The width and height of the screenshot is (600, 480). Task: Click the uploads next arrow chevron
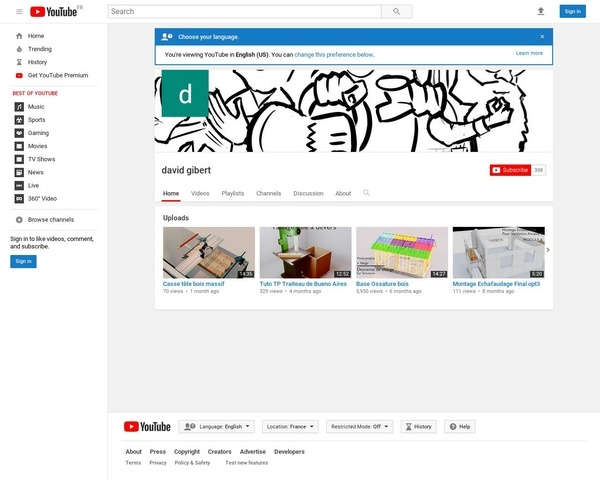pyautogui.click(x=548, y=250)
